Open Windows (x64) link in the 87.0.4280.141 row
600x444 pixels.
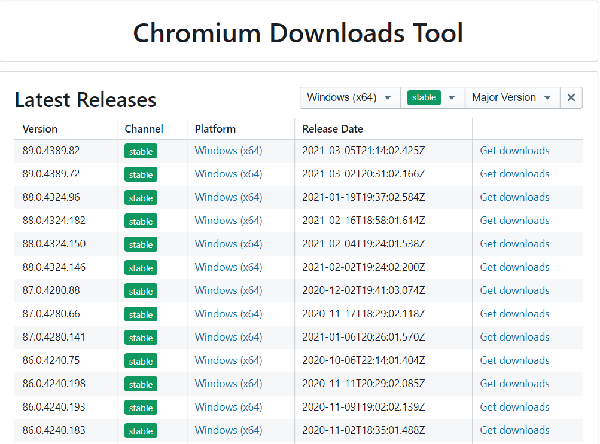(228, 337)
